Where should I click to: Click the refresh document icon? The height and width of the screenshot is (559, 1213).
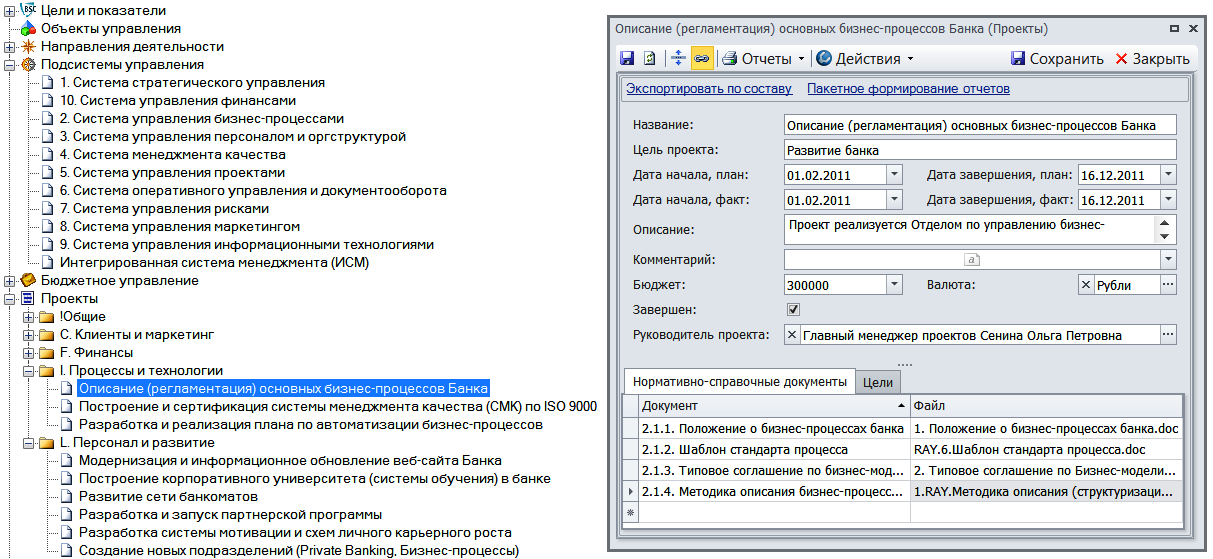click(649, 58)
